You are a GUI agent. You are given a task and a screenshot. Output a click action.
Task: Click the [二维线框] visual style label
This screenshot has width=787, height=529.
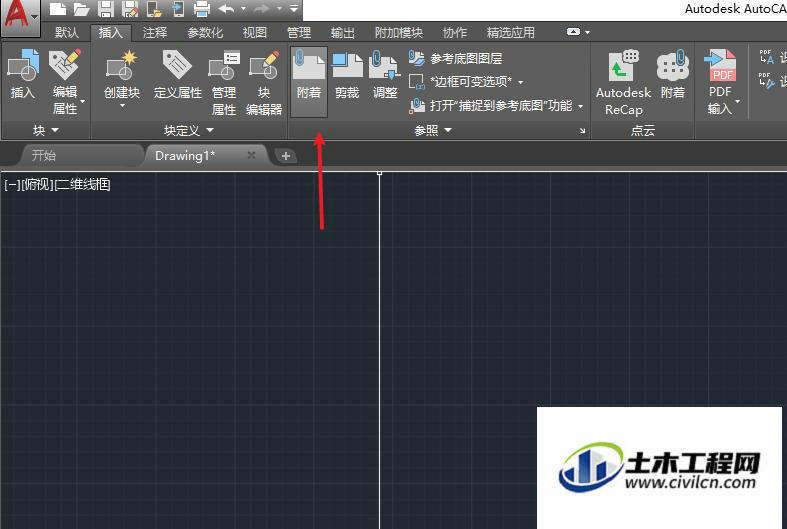(82, 185)
